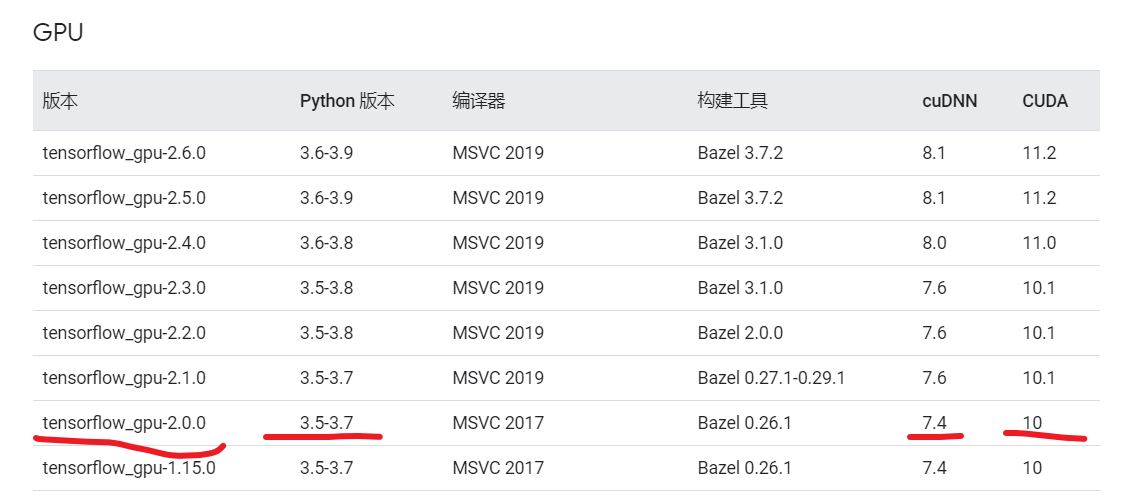Click CUDA 11.2 in tensorflow_gpu-2.6.0 row
Viewport: 1137px width, 497px height.
pos(1039,153)
